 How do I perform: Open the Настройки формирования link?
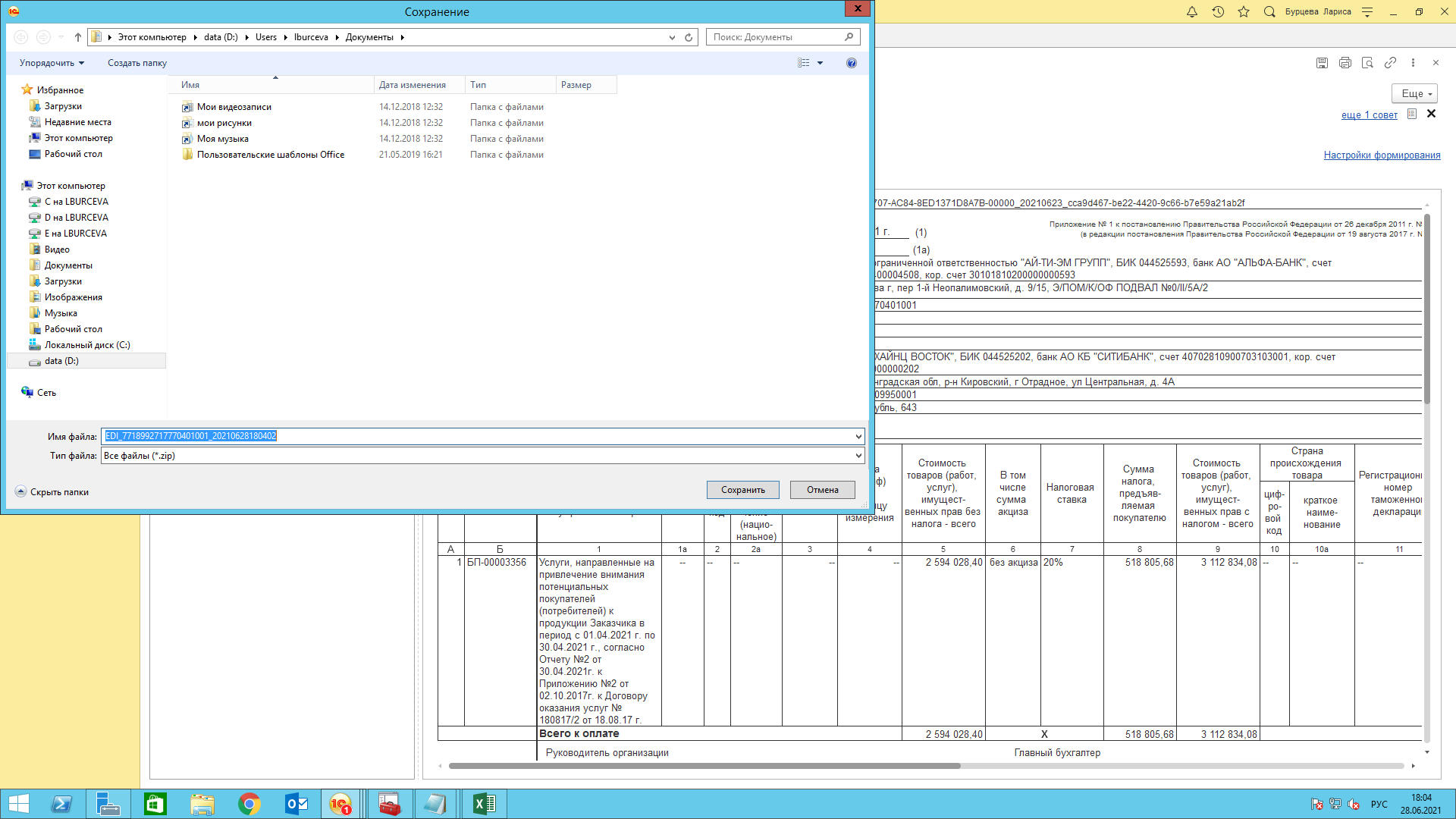1382,155
